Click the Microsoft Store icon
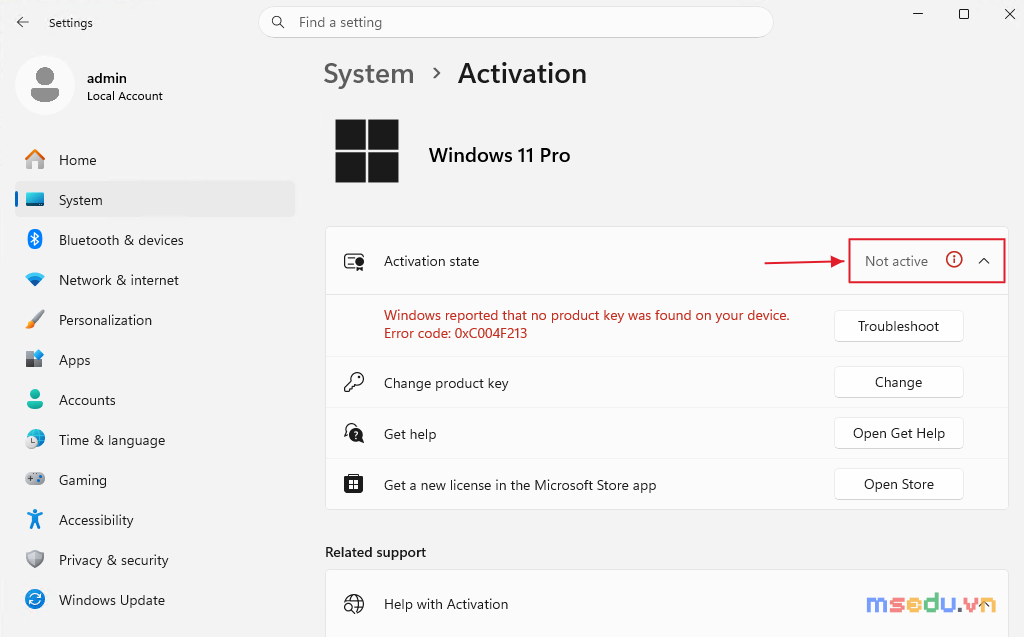This screenshot has height=637, width=1024. point(354,484)
